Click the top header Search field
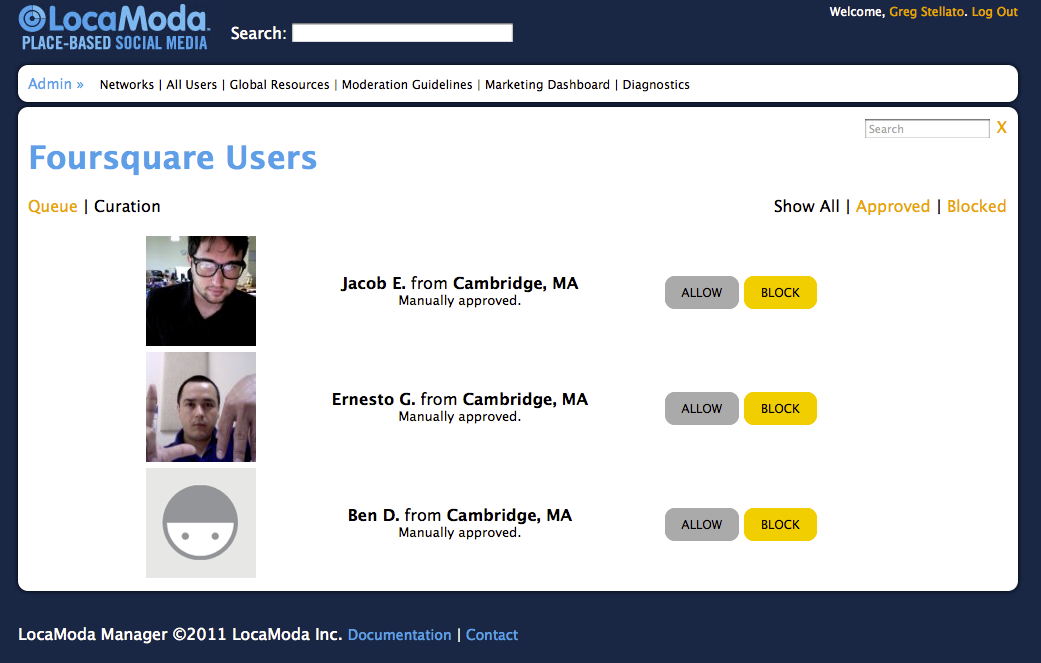Image resolution: width=1041 pixels, height=663 pixels. tap(402, 33)
